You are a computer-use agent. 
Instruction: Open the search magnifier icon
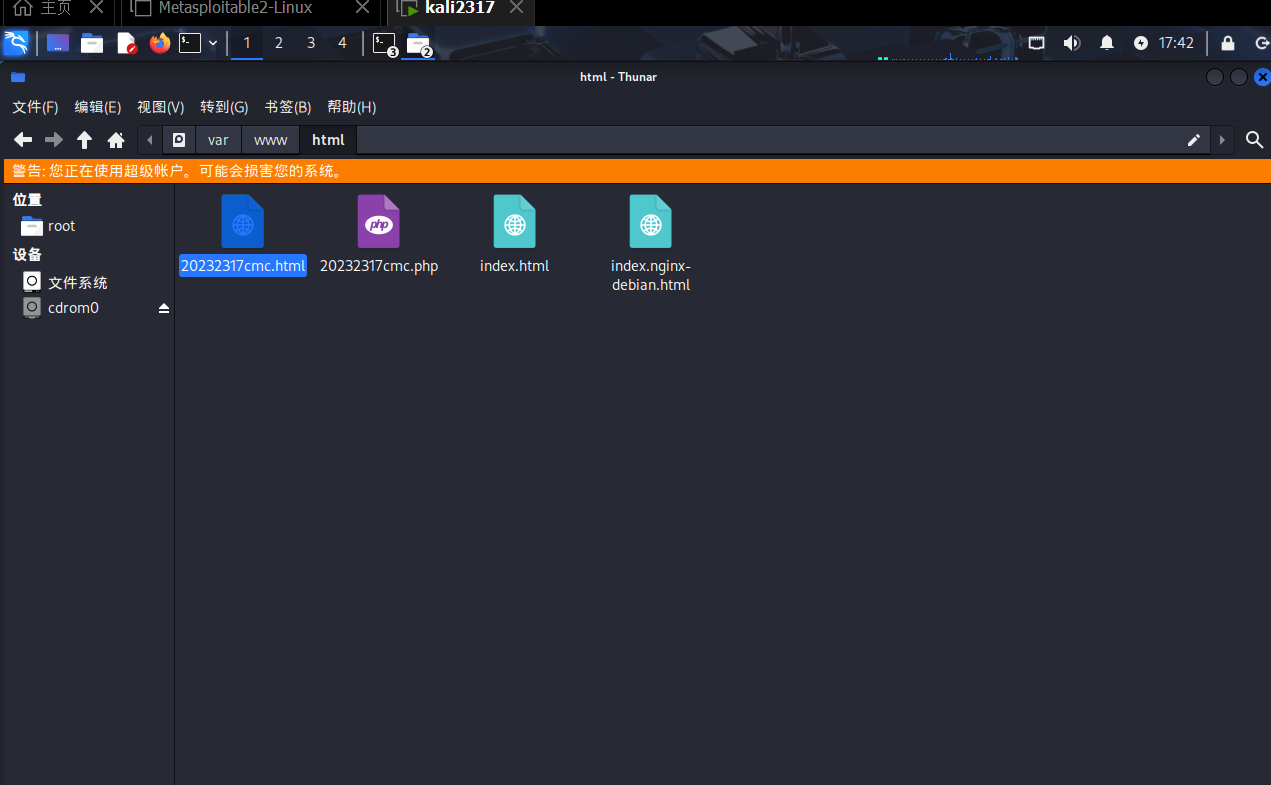[1254, 140]
